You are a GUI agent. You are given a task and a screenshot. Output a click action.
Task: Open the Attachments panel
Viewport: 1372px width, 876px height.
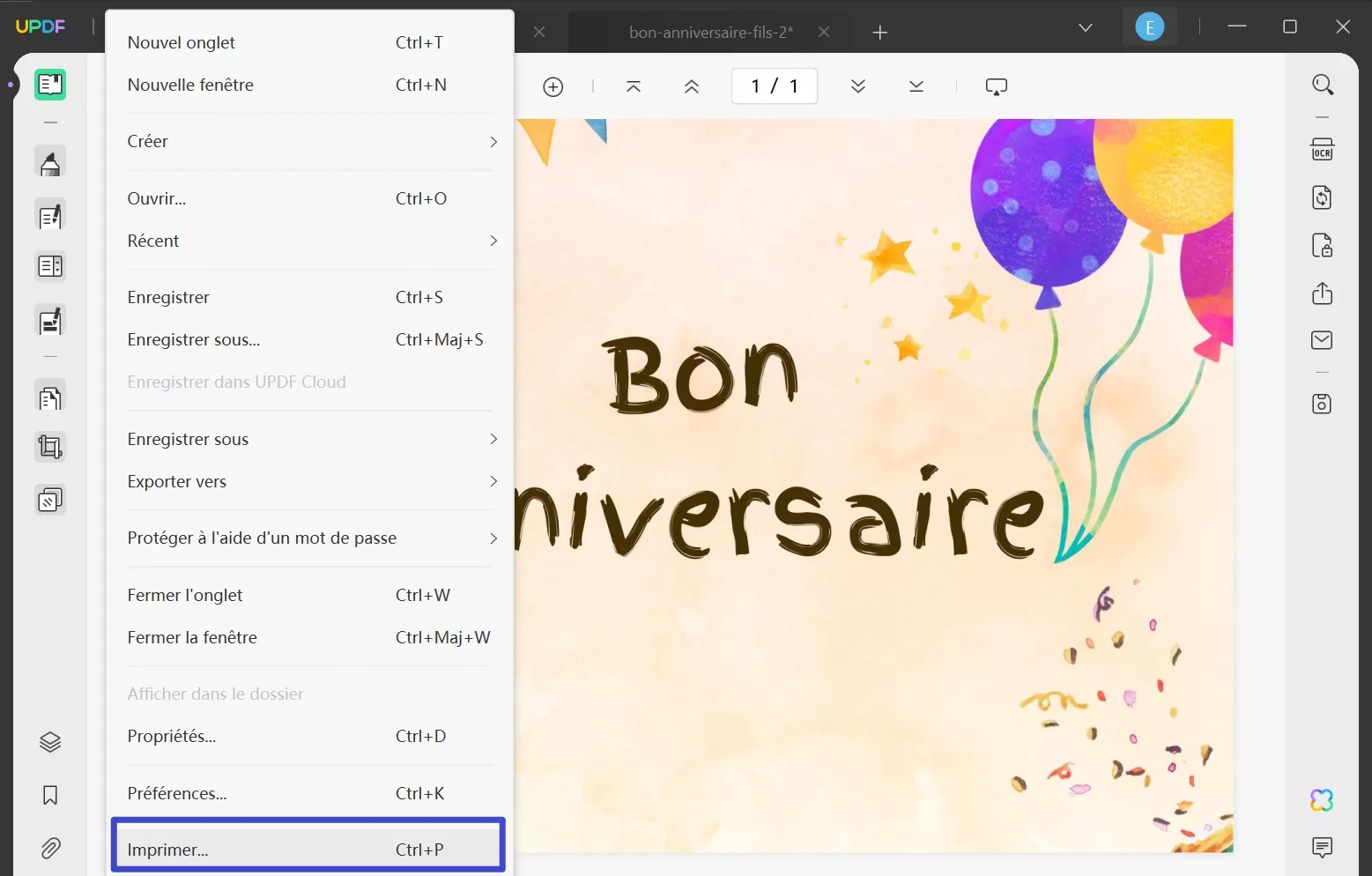[50, 849]
